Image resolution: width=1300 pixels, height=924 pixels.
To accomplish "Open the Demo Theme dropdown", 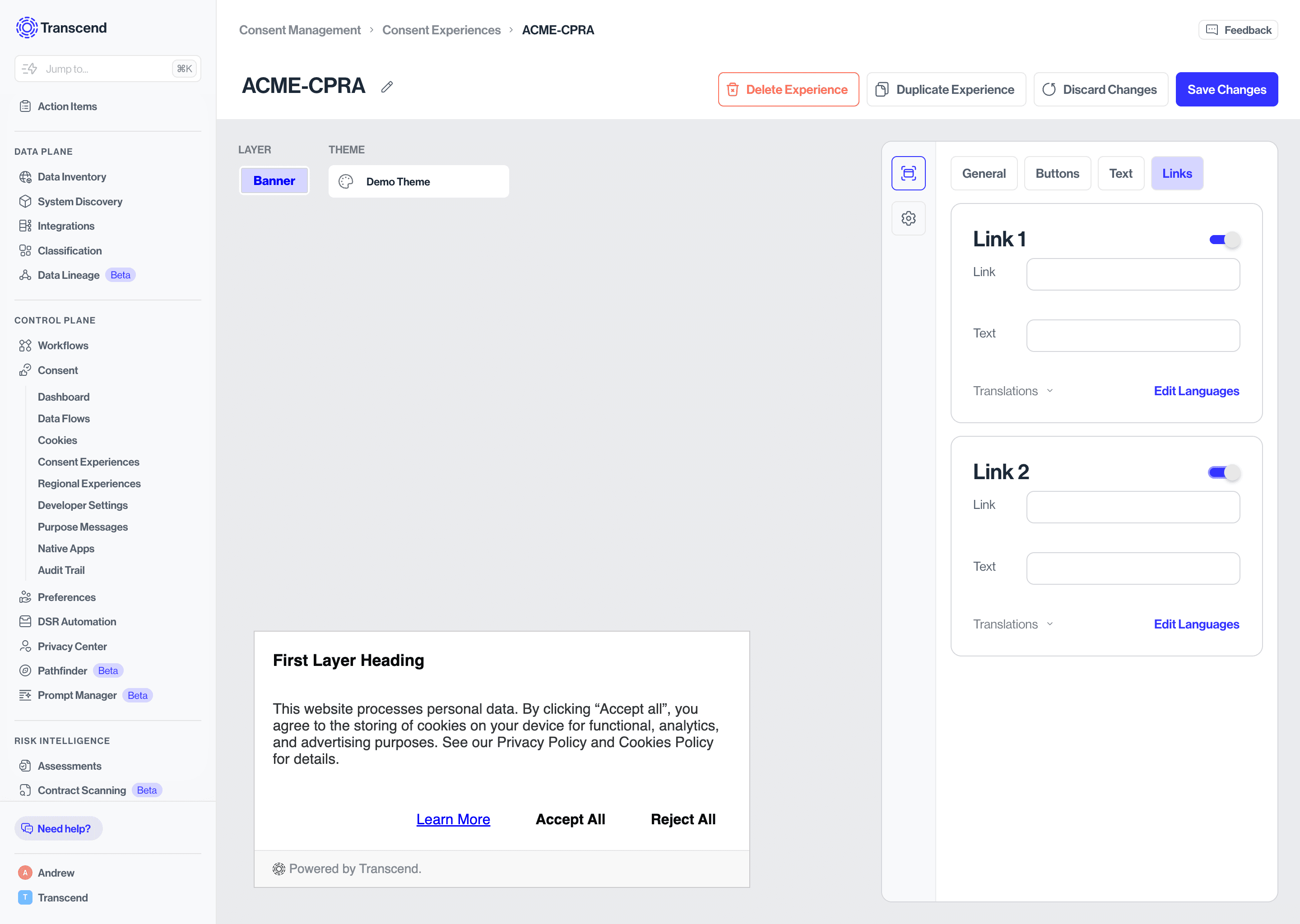I will click(418, 181).
